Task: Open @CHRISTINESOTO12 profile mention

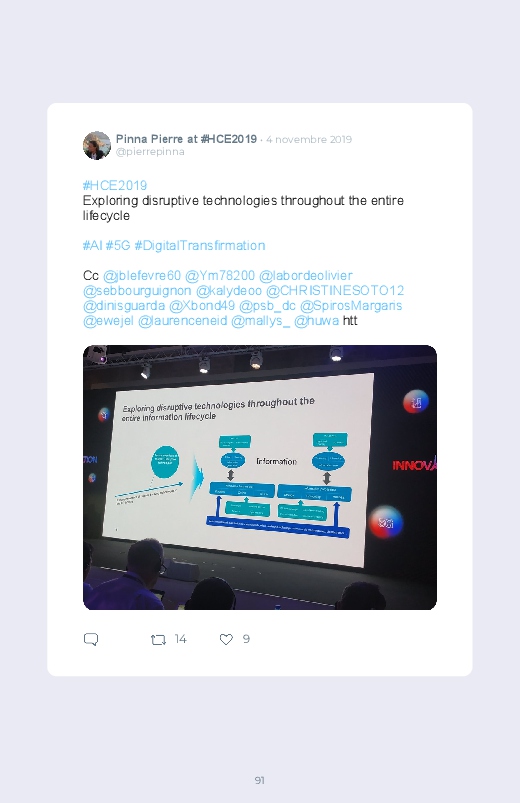Action: (x=335, y=290)
